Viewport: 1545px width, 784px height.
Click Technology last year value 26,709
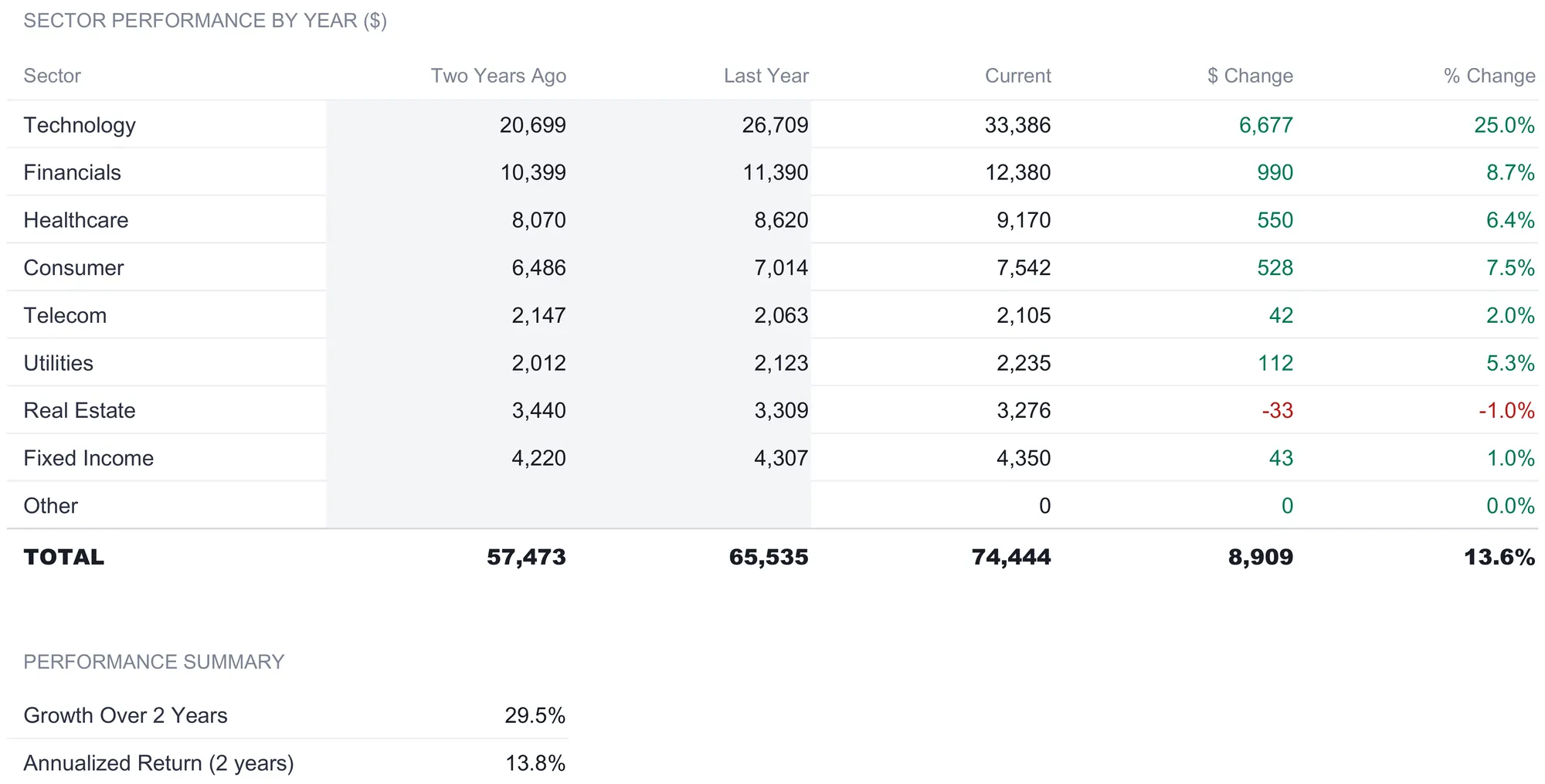pos(776,125)
